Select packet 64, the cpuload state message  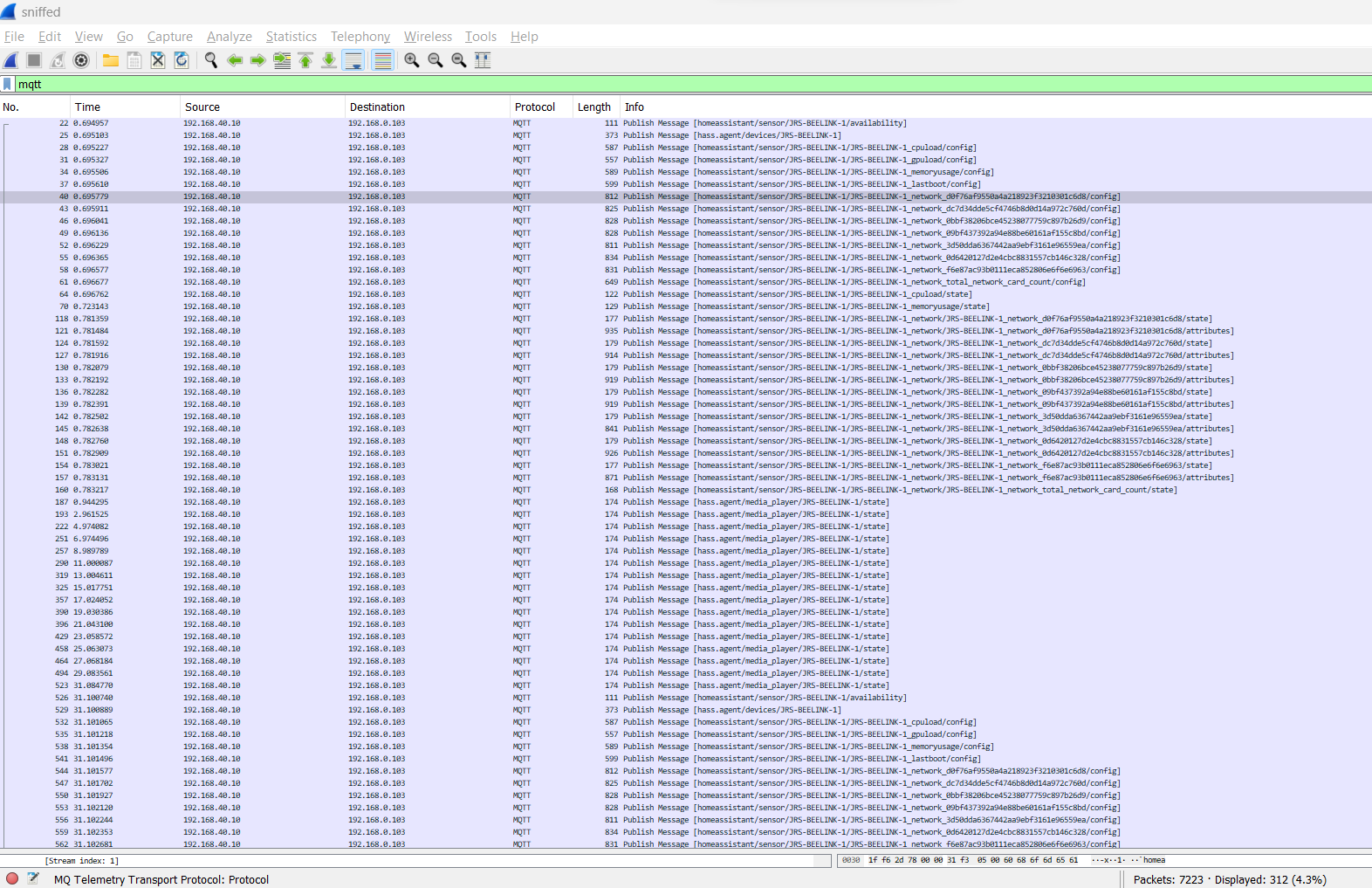point(686,294)
